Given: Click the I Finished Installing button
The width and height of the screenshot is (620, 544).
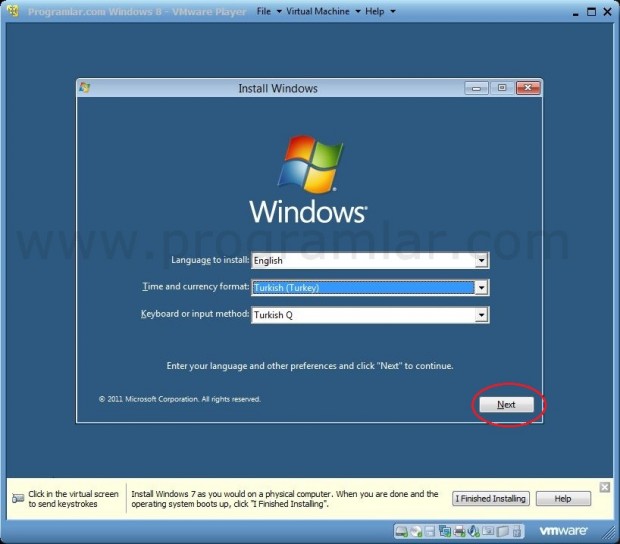Looking at the screenshot, I should [x=490, y=499].
